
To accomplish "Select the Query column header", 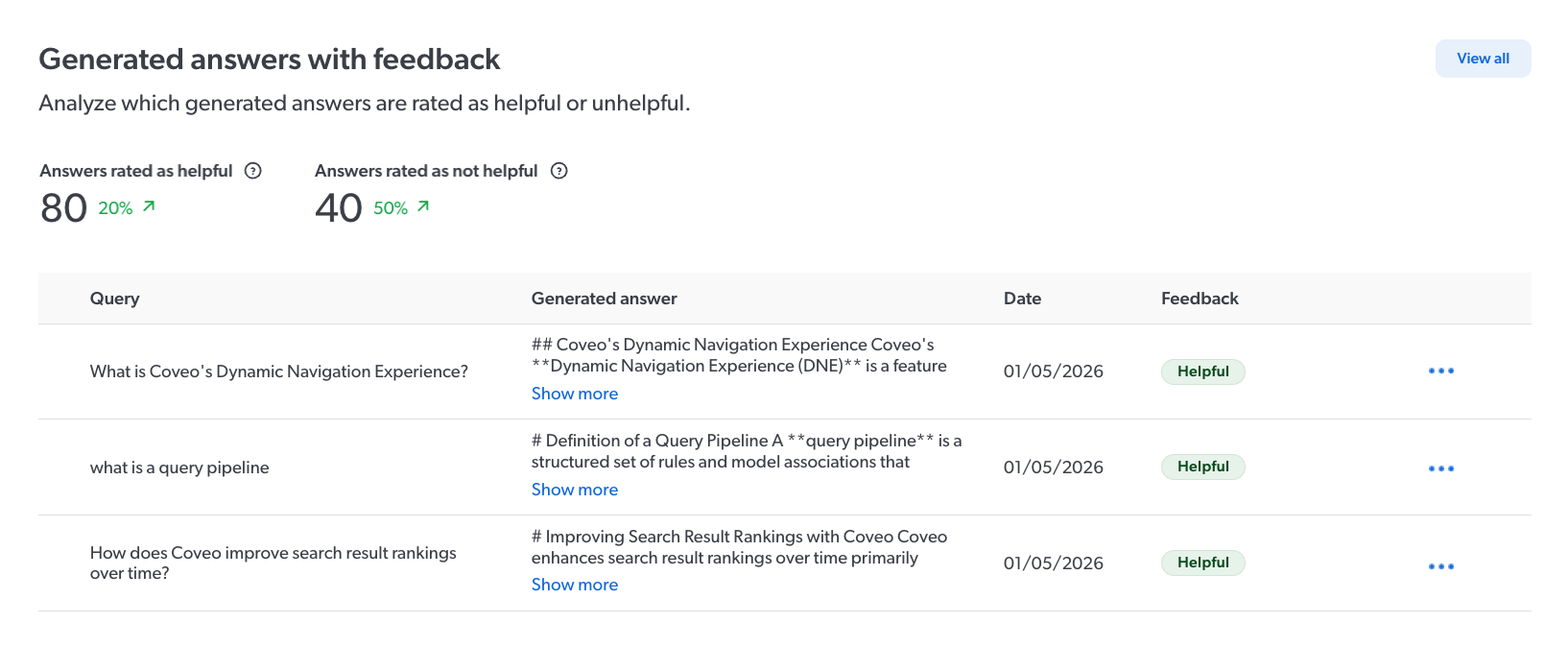I will [114, 299].
